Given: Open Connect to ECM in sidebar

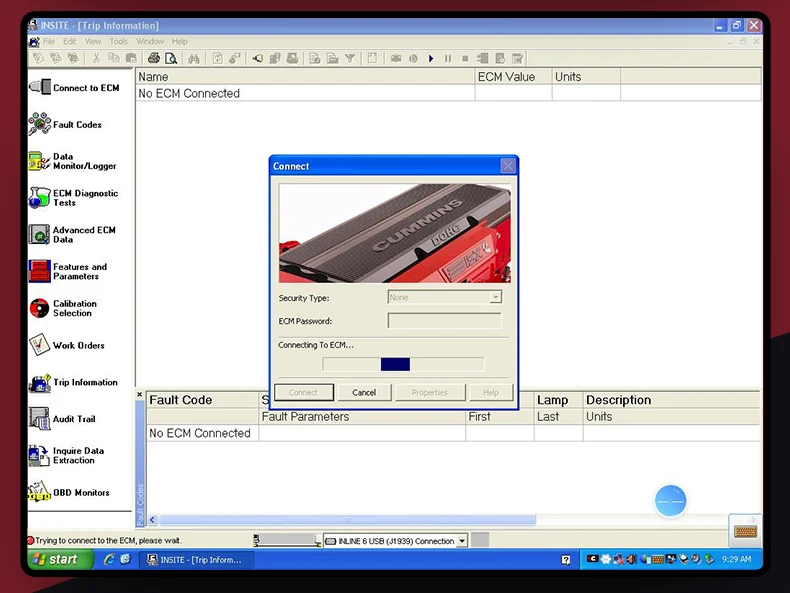Looking at the screenshot, I should (75, 88).
